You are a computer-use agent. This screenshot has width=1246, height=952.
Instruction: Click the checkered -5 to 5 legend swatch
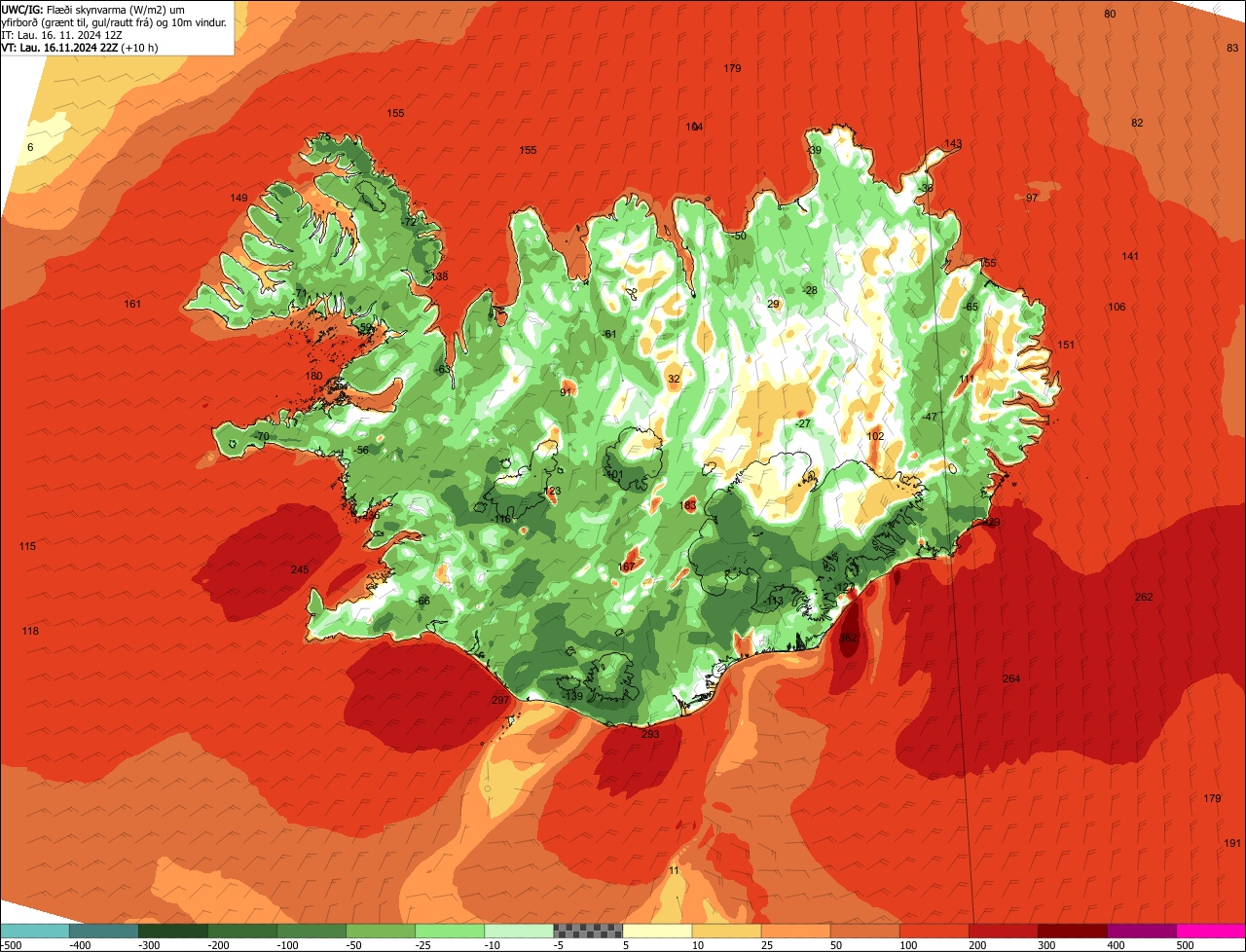pyautogui.click(x=588, y=931)
